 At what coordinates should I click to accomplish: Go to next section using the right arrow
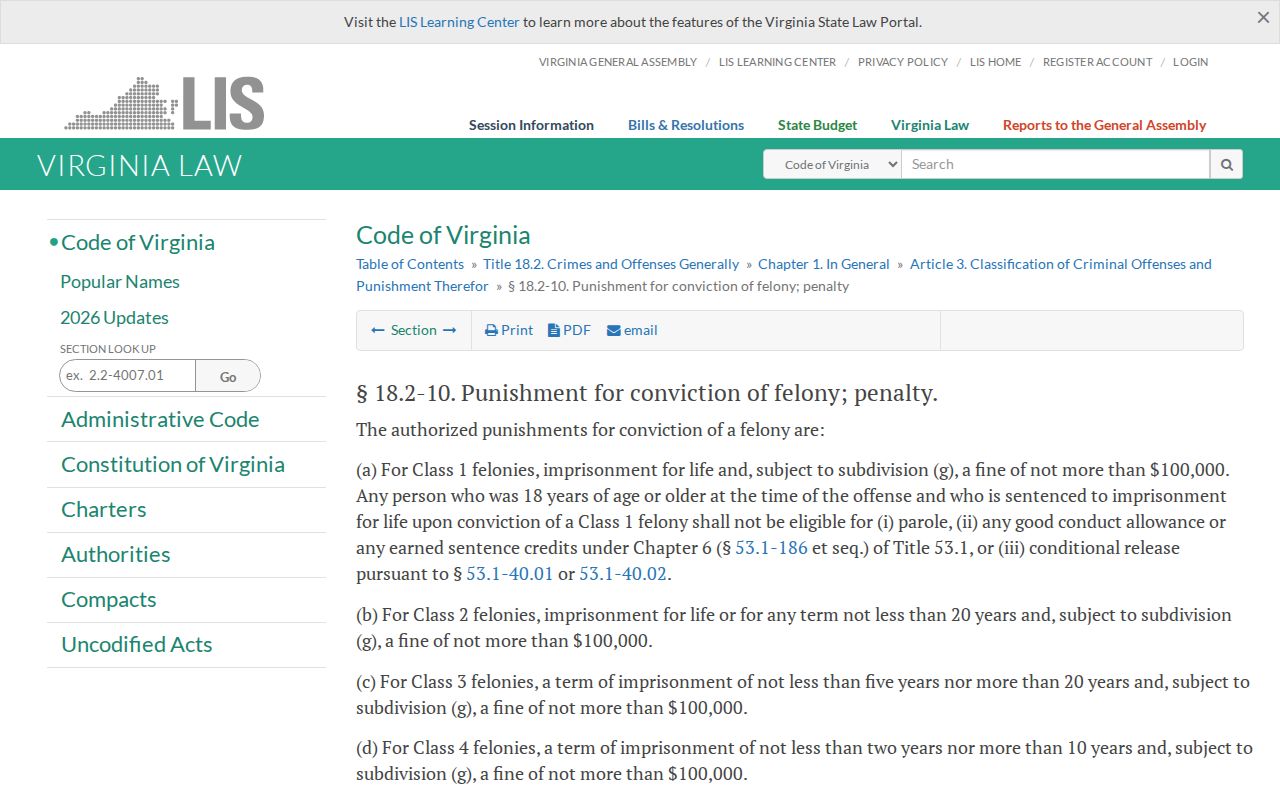pos(449,330)
